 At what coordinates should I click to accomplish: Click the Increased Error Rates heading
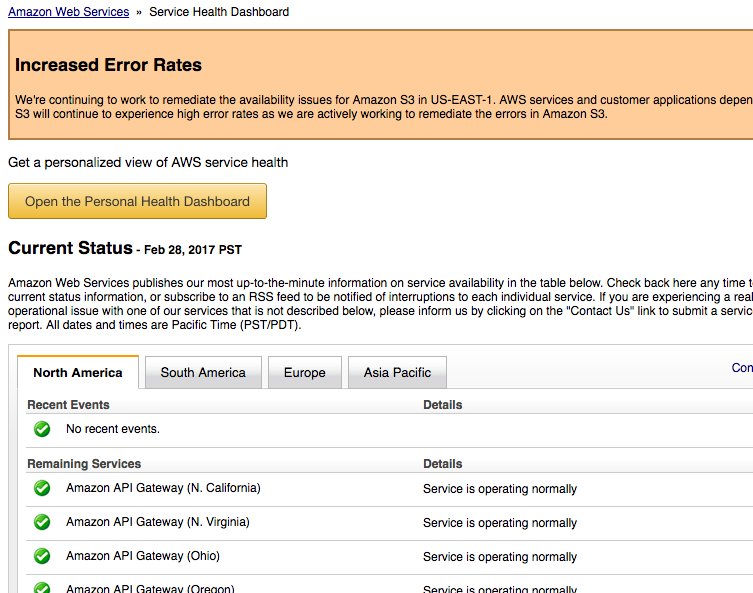[x=109, y=65]
